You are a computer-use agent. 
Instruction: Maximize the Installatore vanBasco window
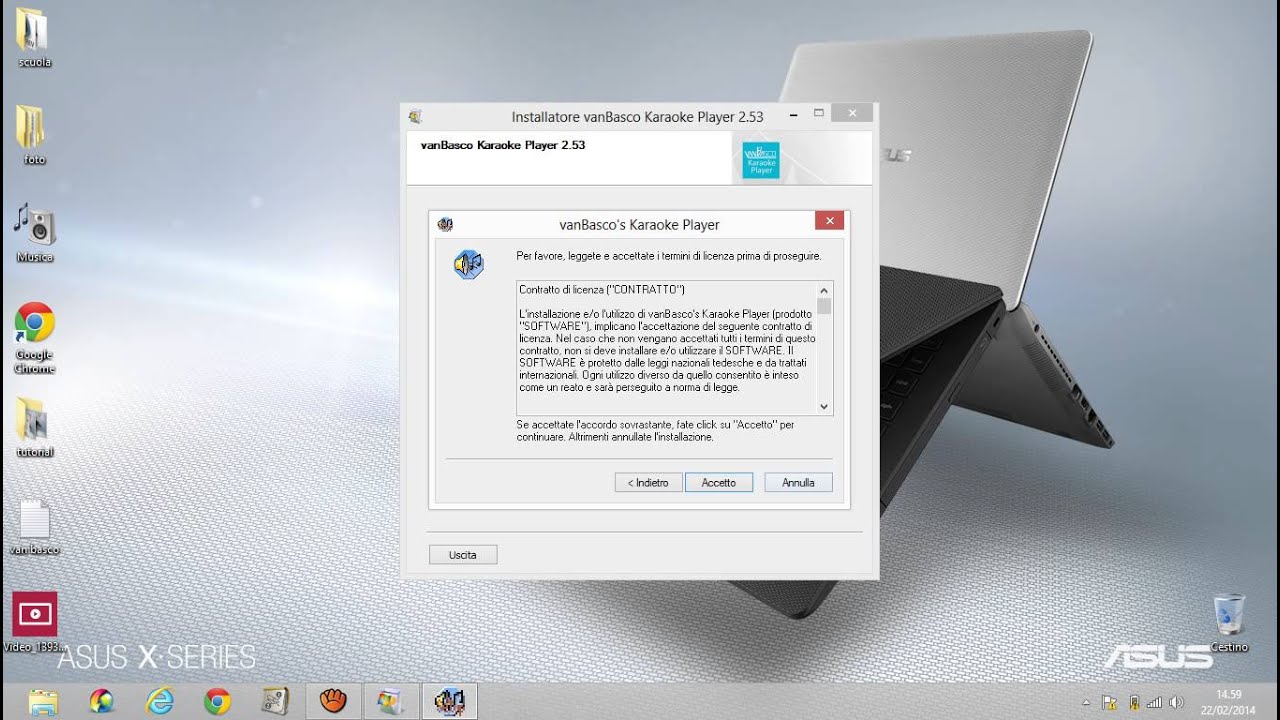pos(818,114)
